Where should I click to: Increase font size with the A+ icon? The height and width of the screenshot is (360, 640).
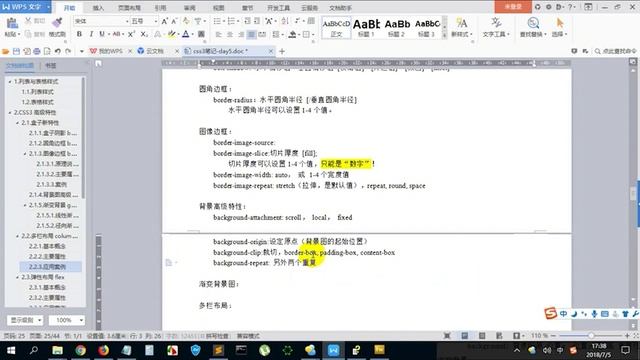164,21
